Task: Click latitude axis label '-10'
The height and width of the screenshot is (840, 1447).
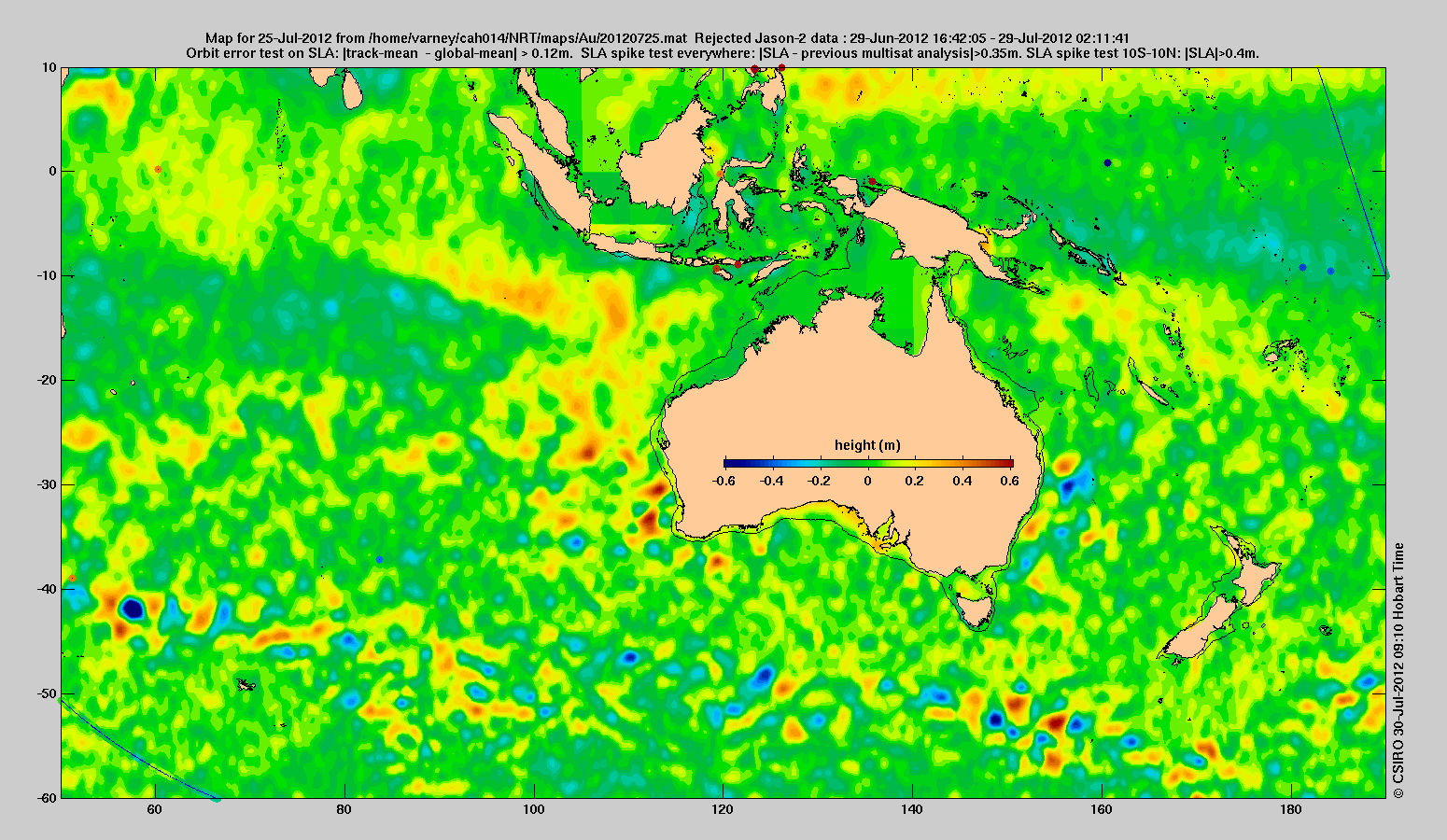Action: click(46, 275)
